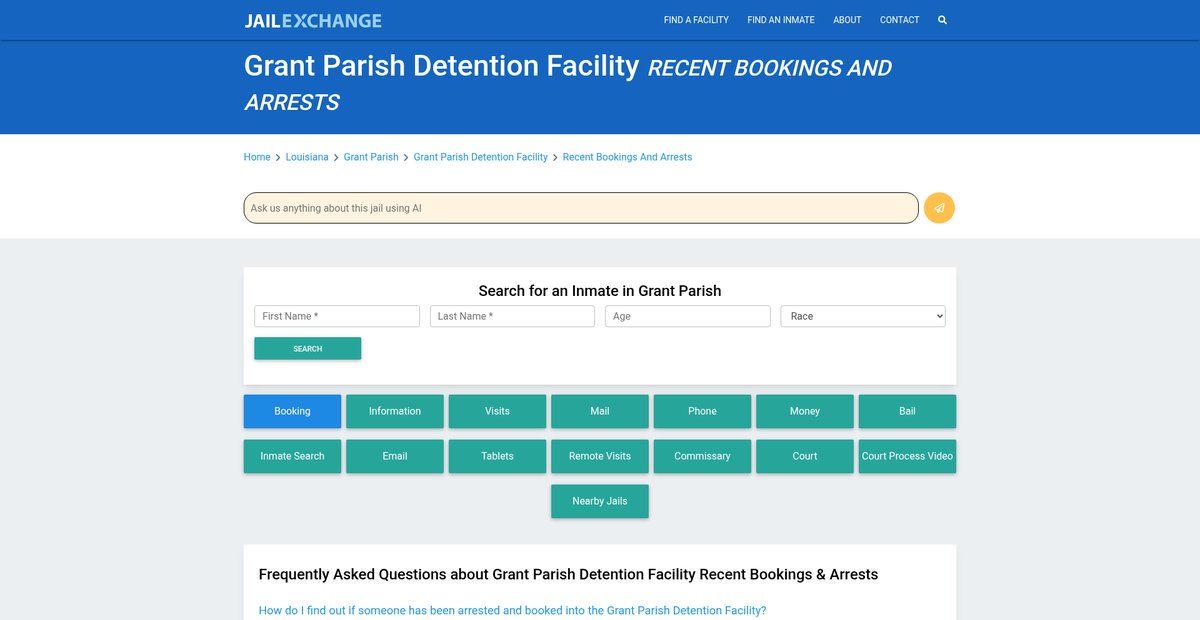Select the Booking tab button
1200x620 pixels.
point(292,411)
